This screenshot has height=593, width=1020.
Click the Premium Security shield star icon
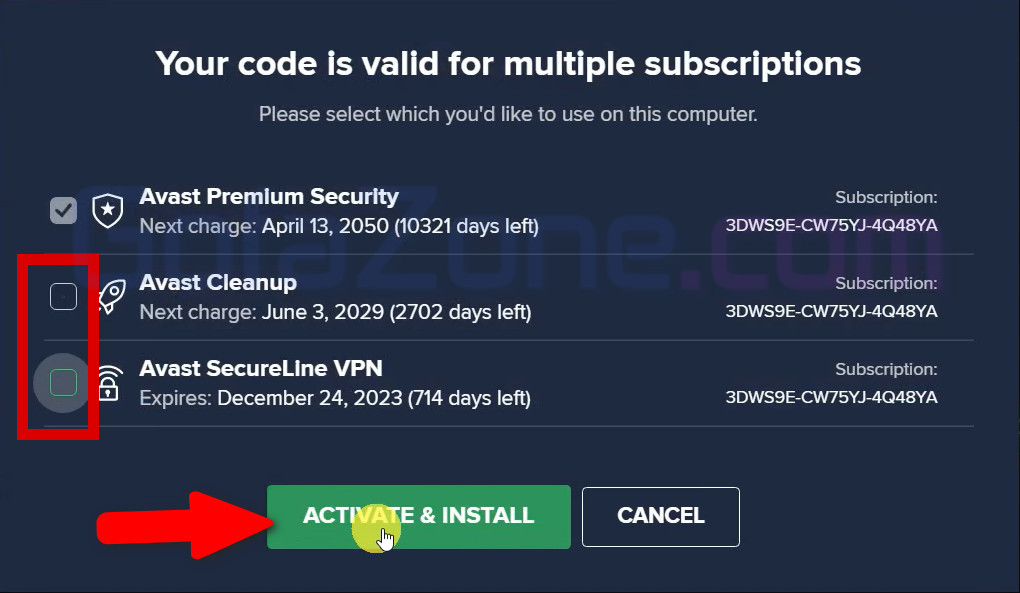(106, 210)
